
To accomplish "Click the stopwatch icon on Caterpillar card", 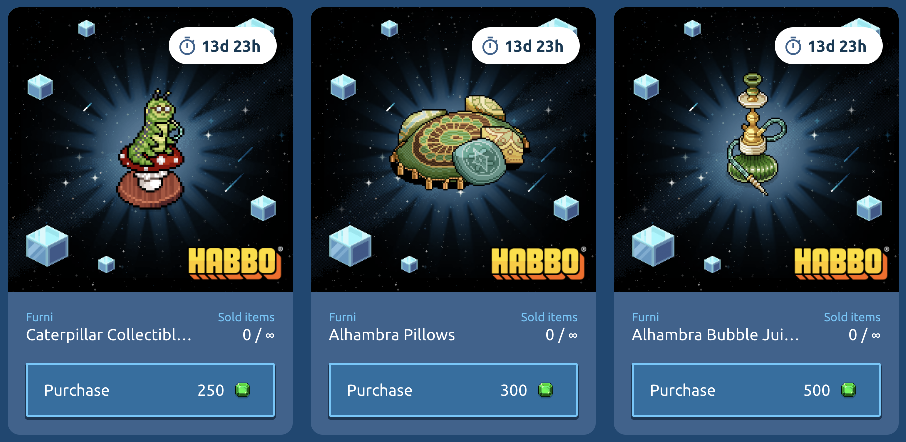I will [x=187, y=46].
